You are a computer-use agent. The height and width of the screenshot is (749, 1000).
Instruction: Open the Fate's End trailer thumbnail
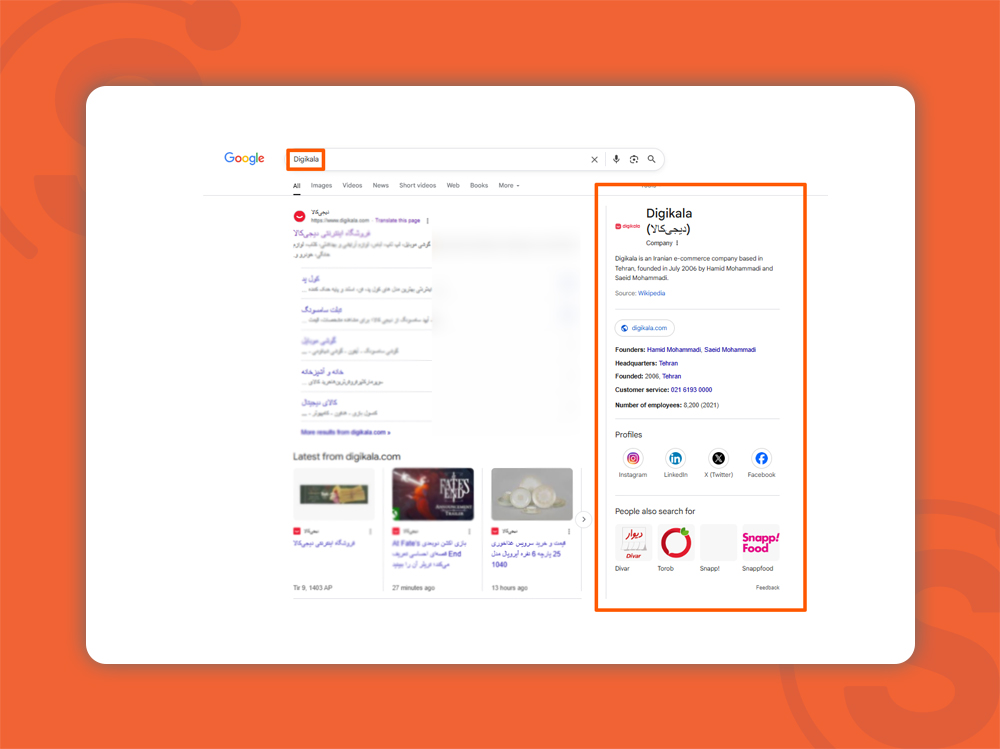pyautogui.click(x=433, y=494)
